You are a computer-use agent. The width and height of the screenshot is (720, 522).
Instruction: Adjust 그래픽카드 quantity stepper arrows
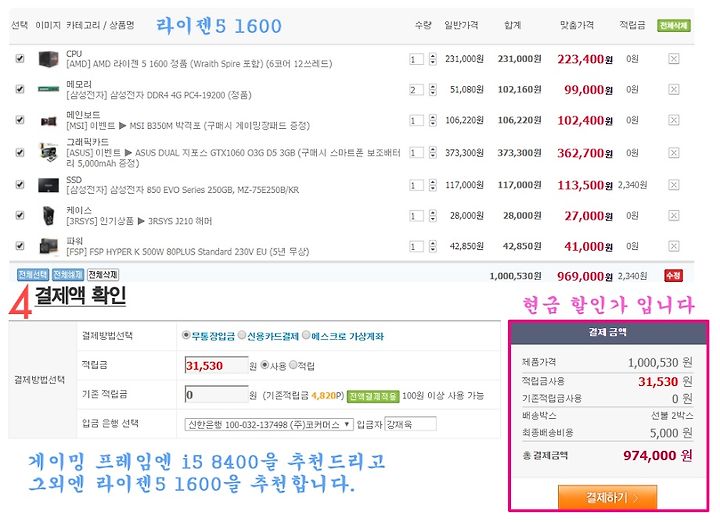433,152
